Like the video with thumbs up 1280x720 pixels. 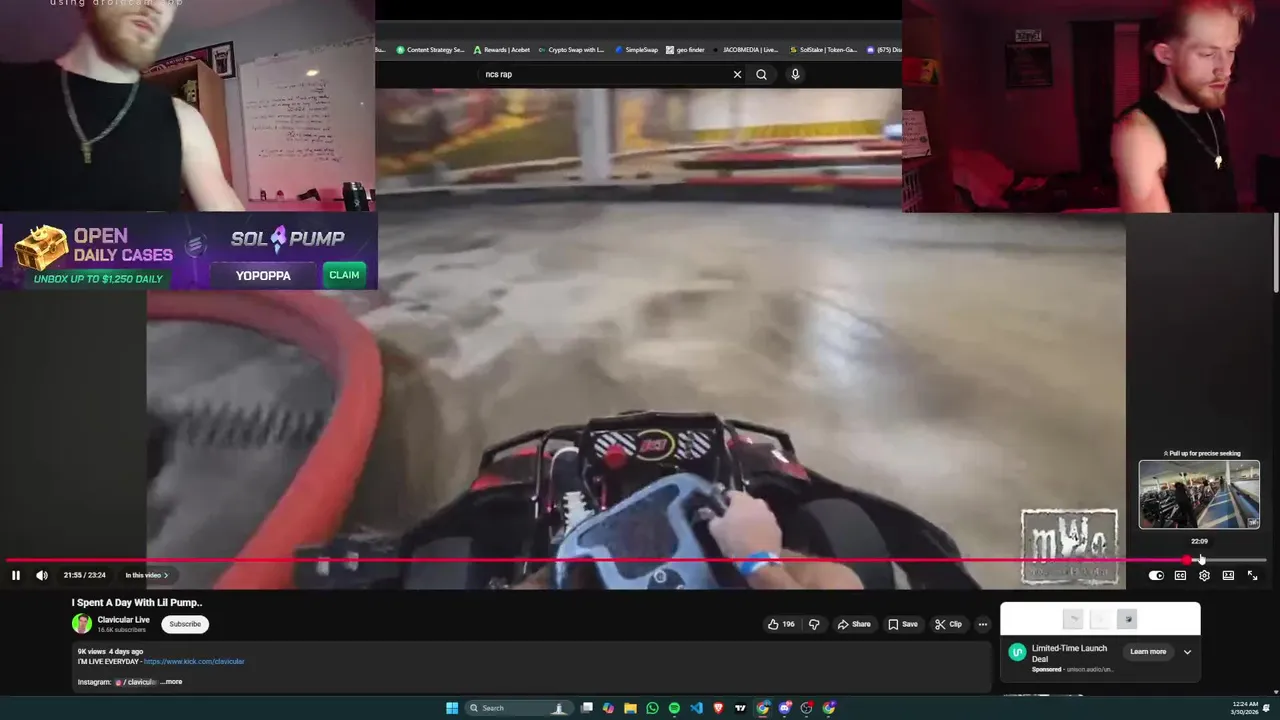pyautogui.click(x=781, y=624)
